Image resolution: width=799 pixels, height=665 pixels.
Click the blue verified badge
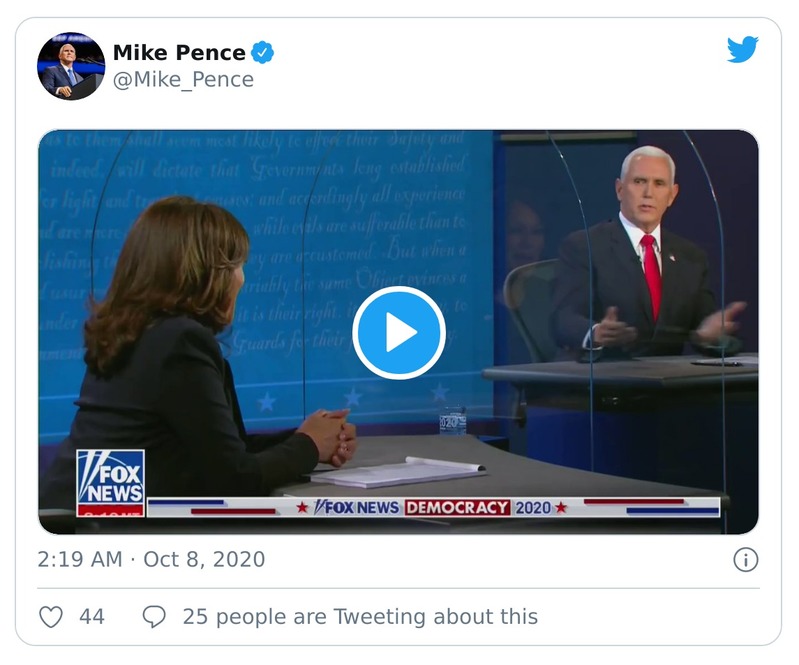[x=262, y=52]
